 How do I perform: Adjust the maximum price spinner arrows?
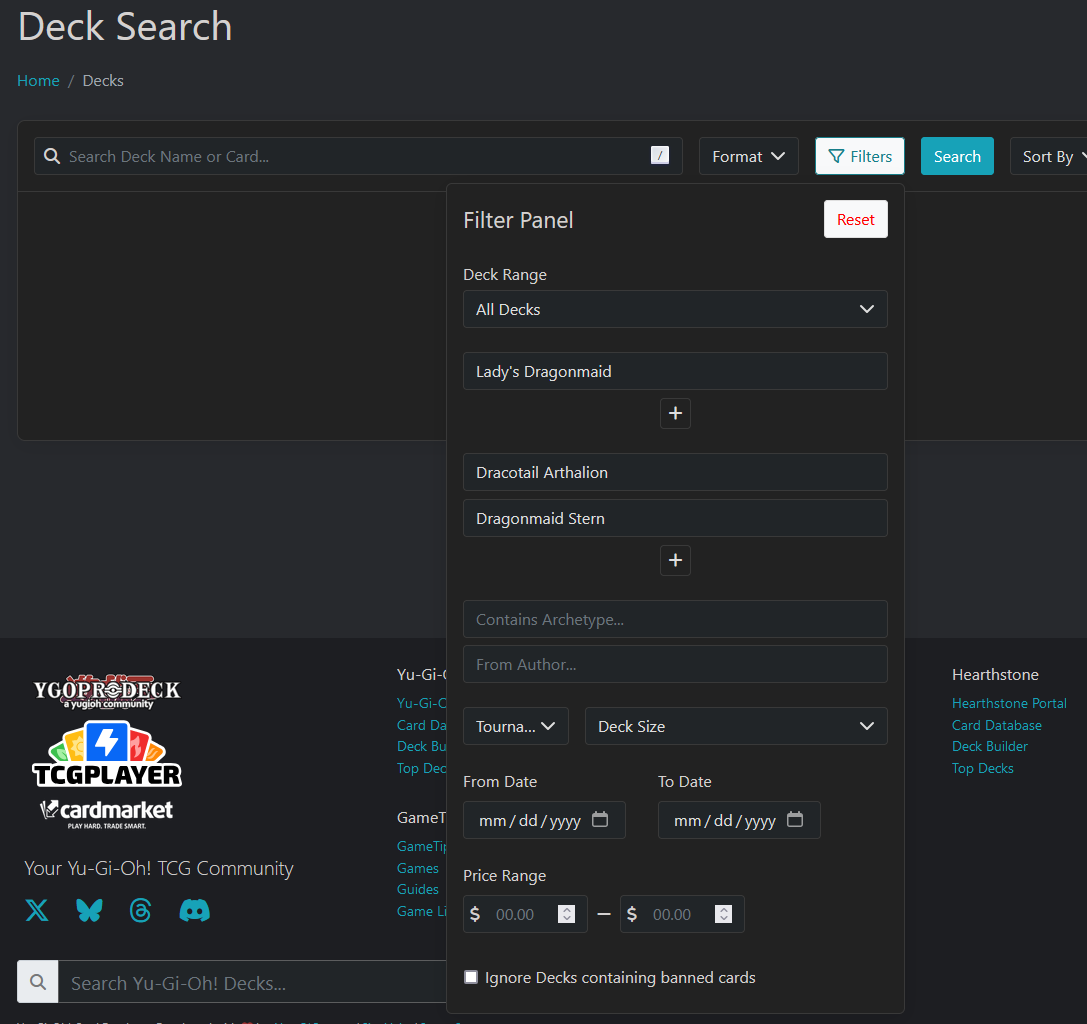[x=723, y=914]
